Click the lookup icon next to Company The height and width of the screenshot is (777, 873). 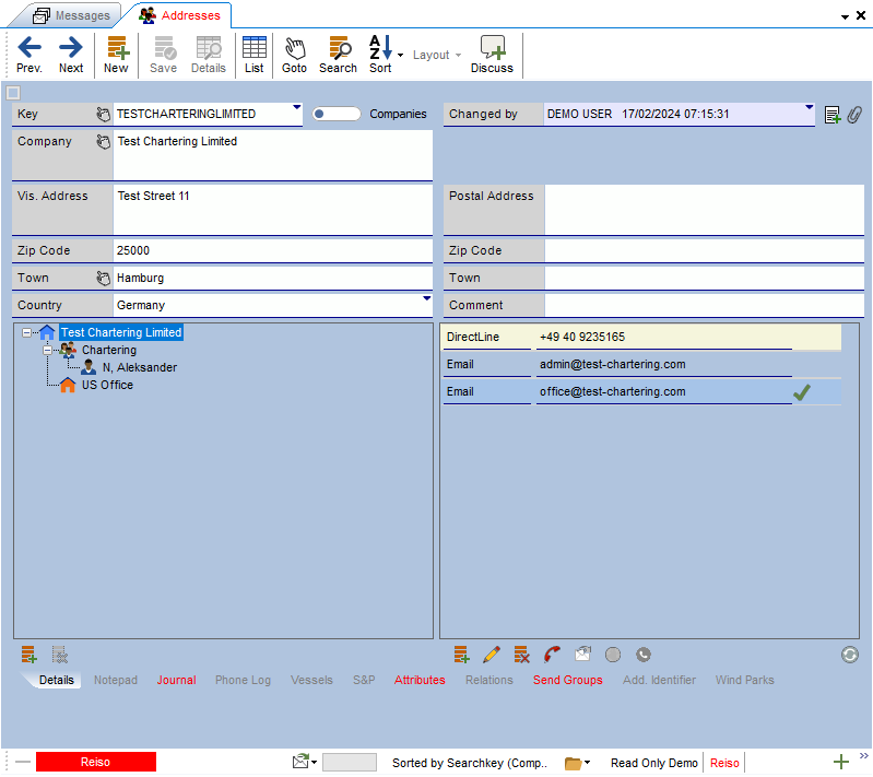pos(103,141)
